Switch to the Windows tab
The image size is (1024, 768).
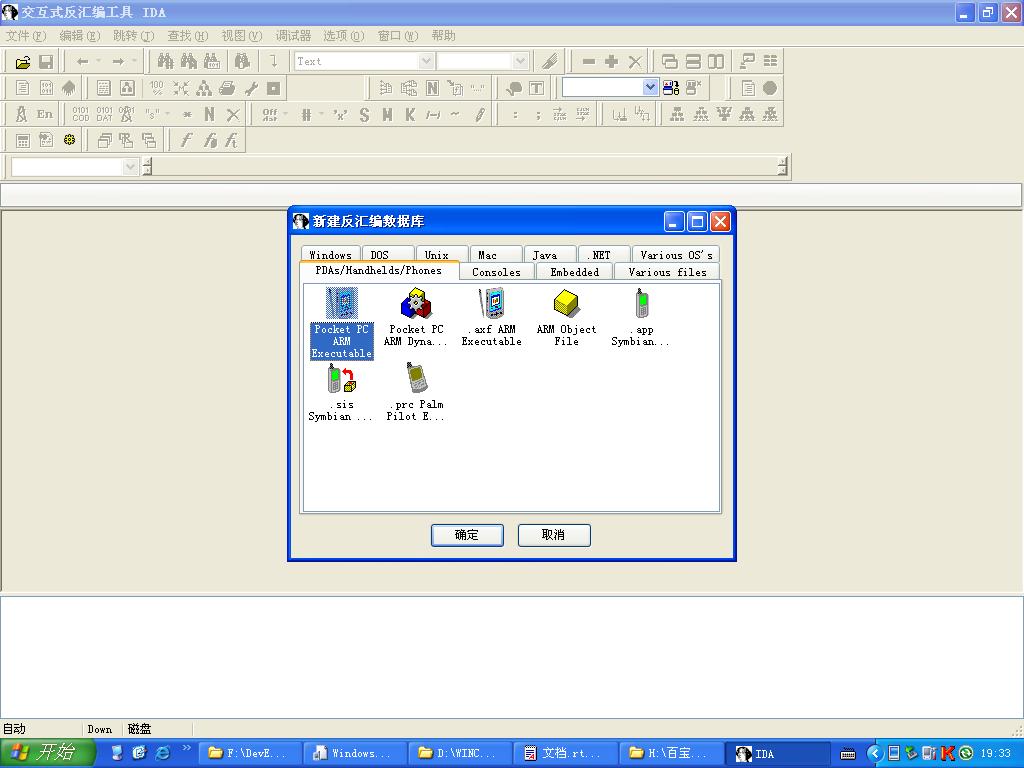click(330, 255)
